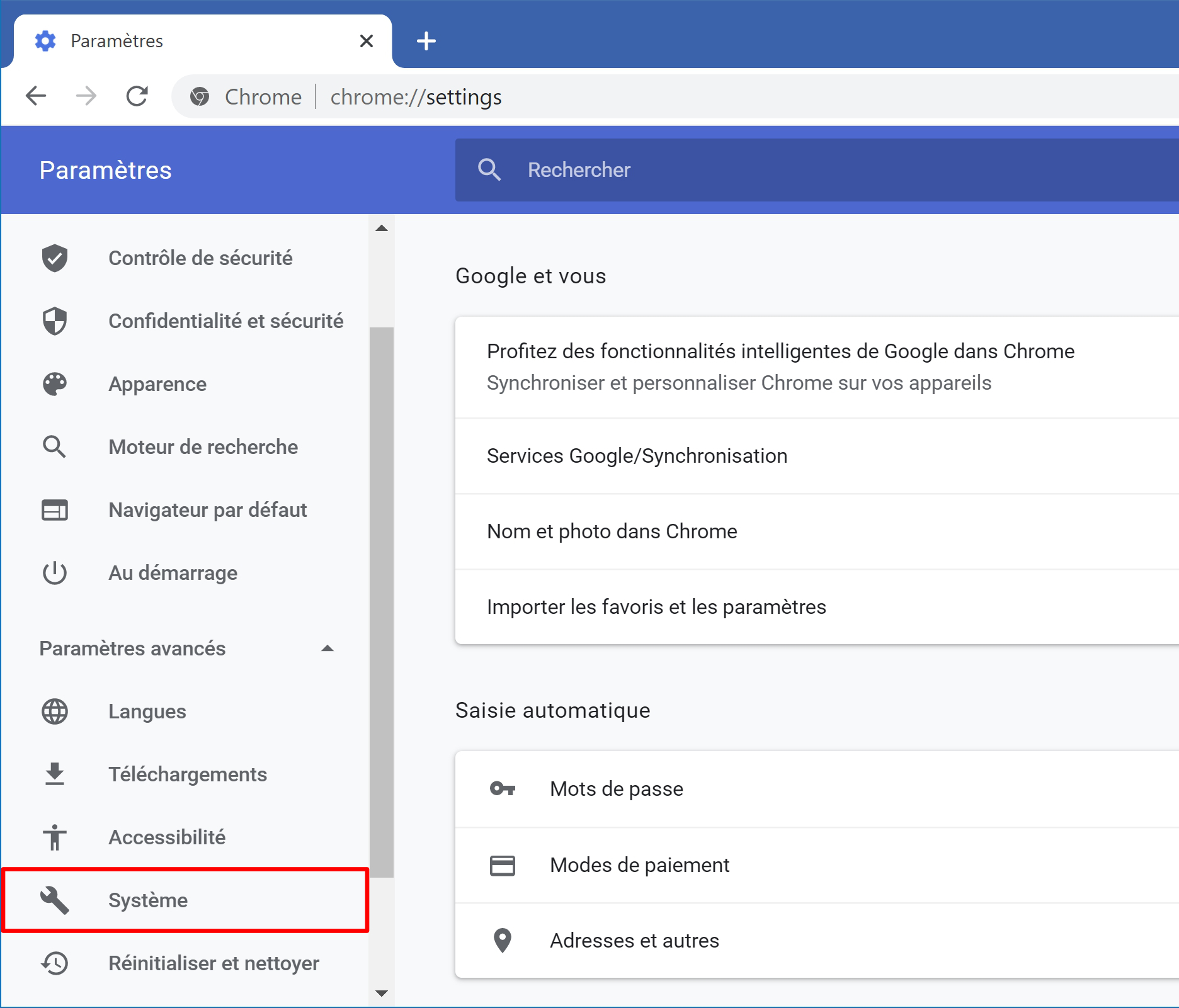The height and width of the screenshot is (1008, 1179).
Task: Click the Chrome site info icon
Action: [200, 97]
